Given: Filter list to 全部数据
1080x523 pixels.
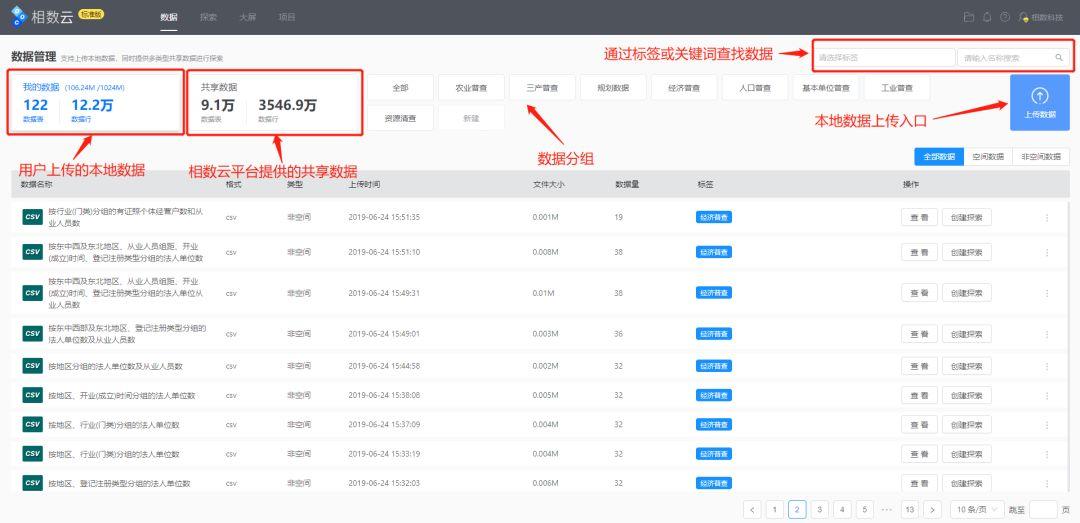Looking at the screenshot, I should click(x=939, y=157).
